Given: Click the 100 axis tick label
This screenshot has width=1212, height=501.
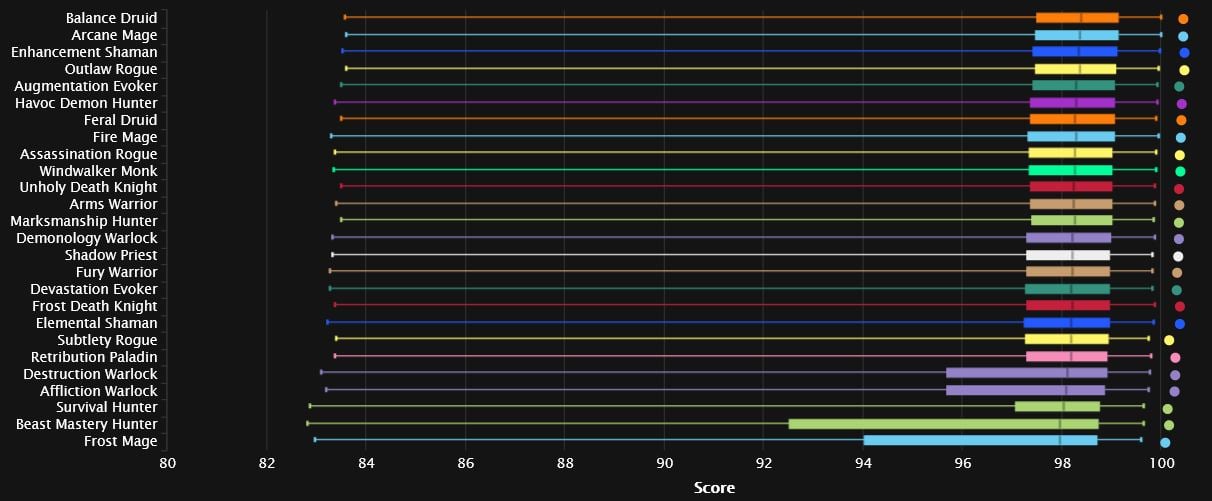Looking at the screenshot, I should (x=1161, y=464).
